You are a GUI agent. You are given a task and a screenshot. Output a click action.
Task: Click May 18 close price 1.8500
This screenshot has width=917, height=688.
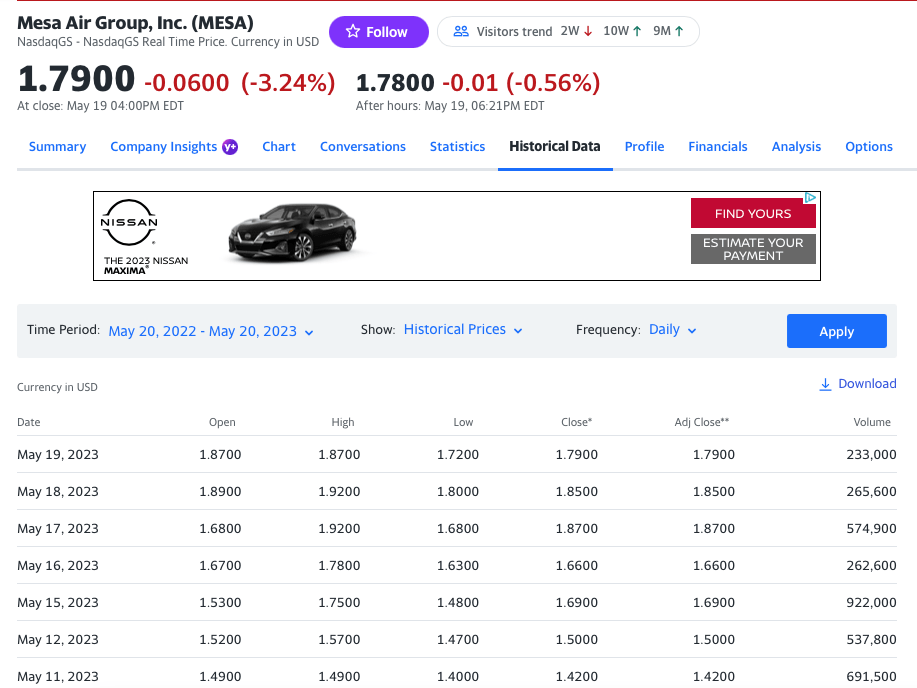click(577, 491)
